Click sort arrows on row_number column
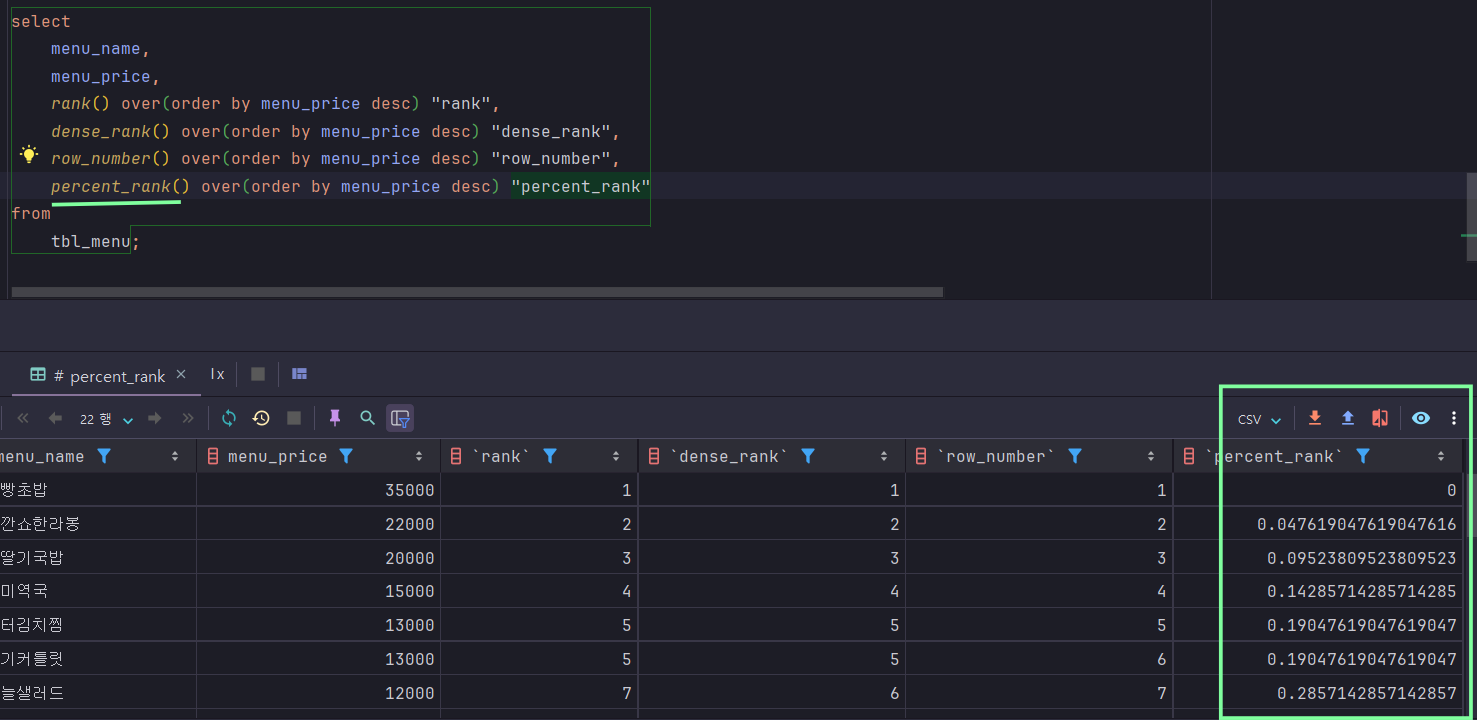The width and height of the screenshot is (1477, 720). tap(1152, 456)
